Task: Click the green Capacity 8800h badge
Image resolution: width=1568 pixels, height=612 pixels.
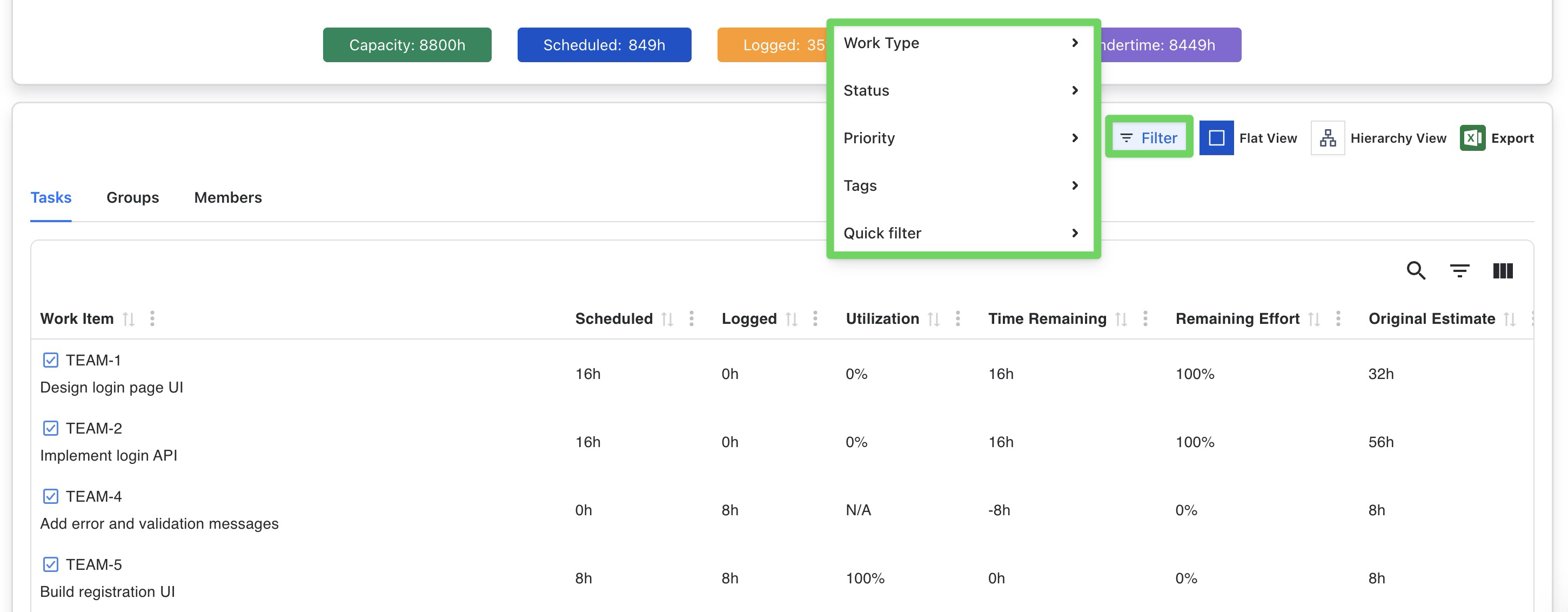Action: (407, 45)
